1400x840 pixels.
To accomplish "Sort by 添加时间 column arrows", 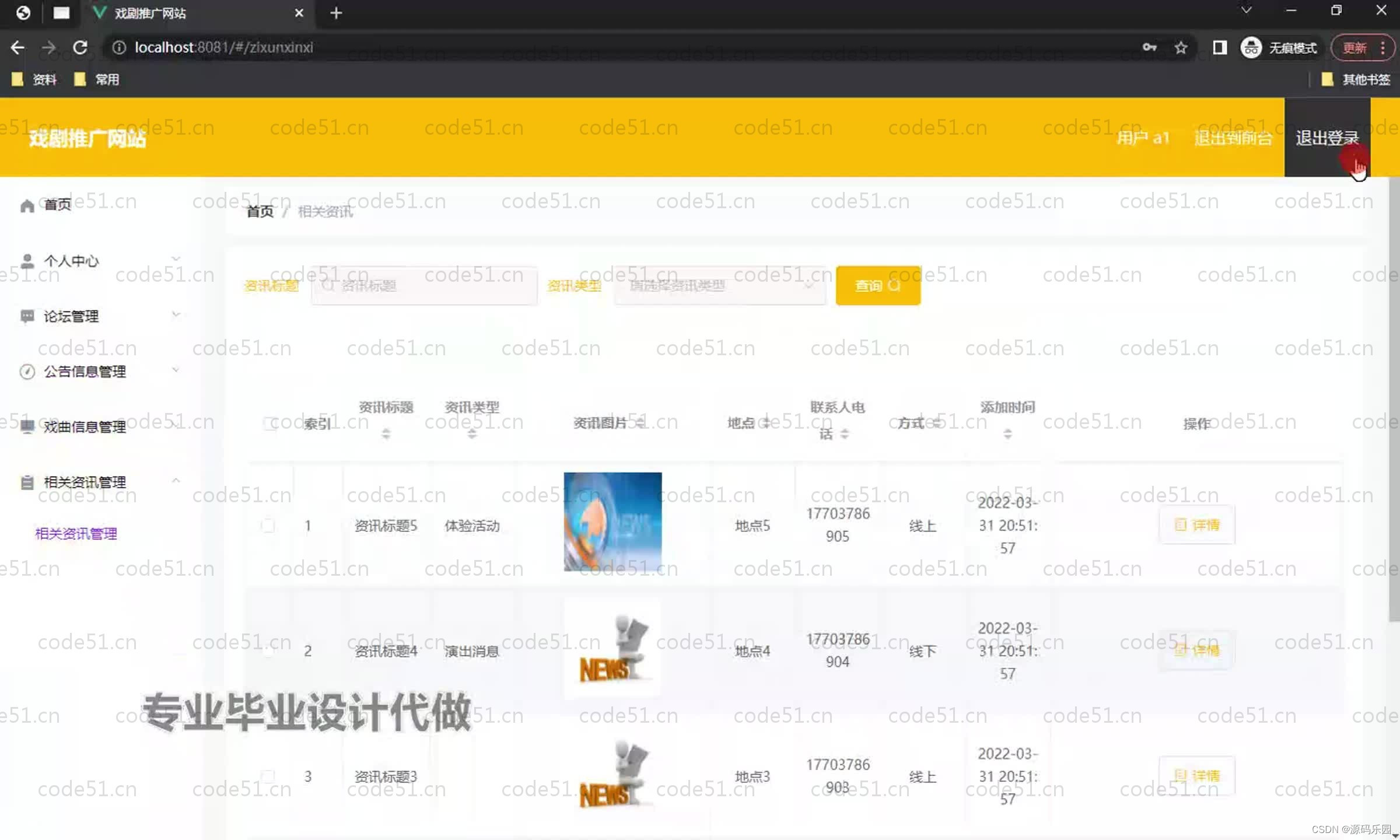I will [1007, 434].
